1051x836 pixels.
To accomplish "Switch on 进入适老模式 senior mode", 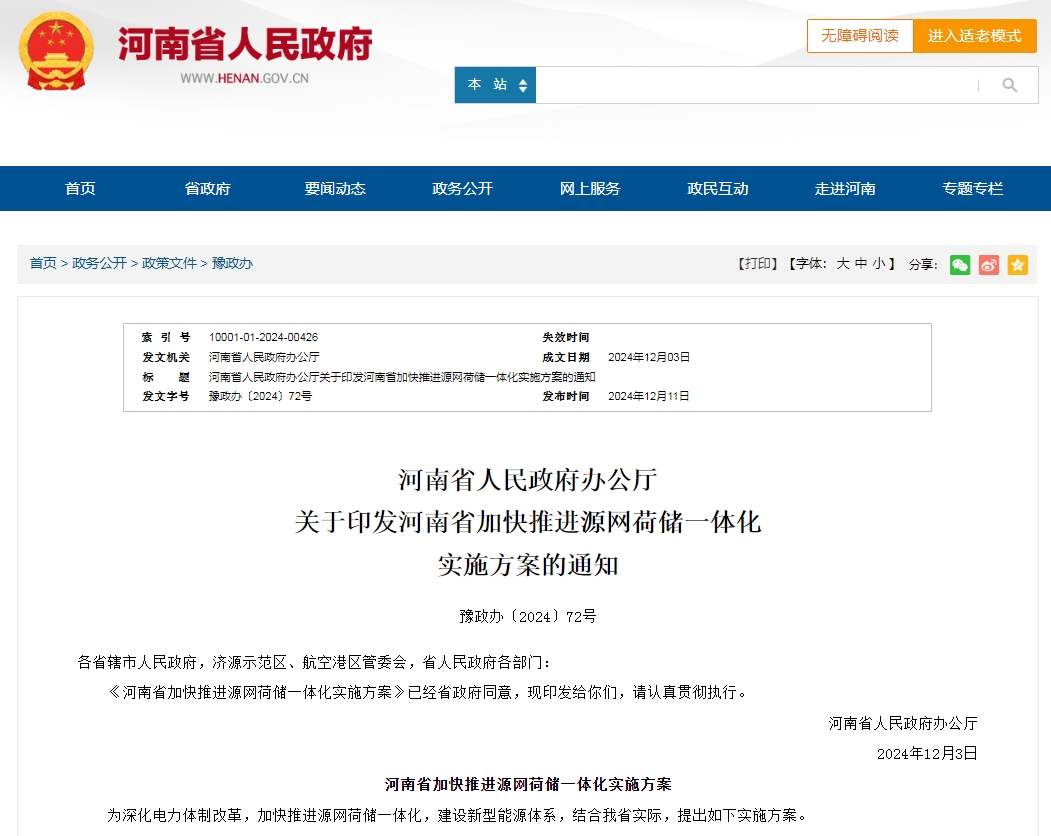I will tap(975, 36).
